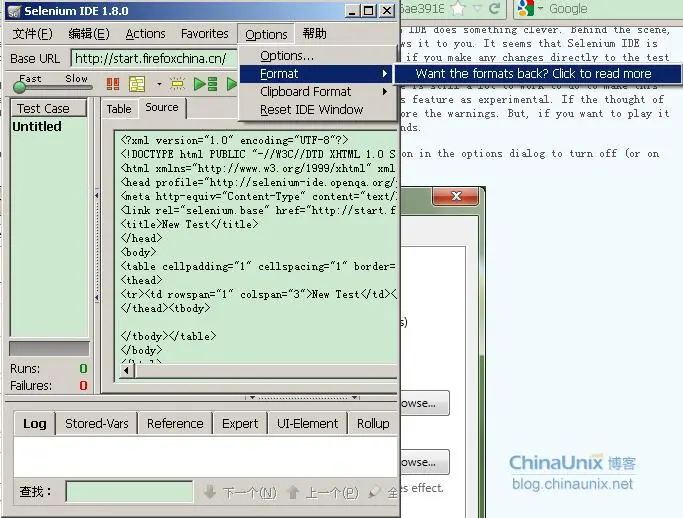This screenshot has height=518, width=683.
Task: Open the small dropdown arrow beside the scheduler icon
Action: click(159, 84)
